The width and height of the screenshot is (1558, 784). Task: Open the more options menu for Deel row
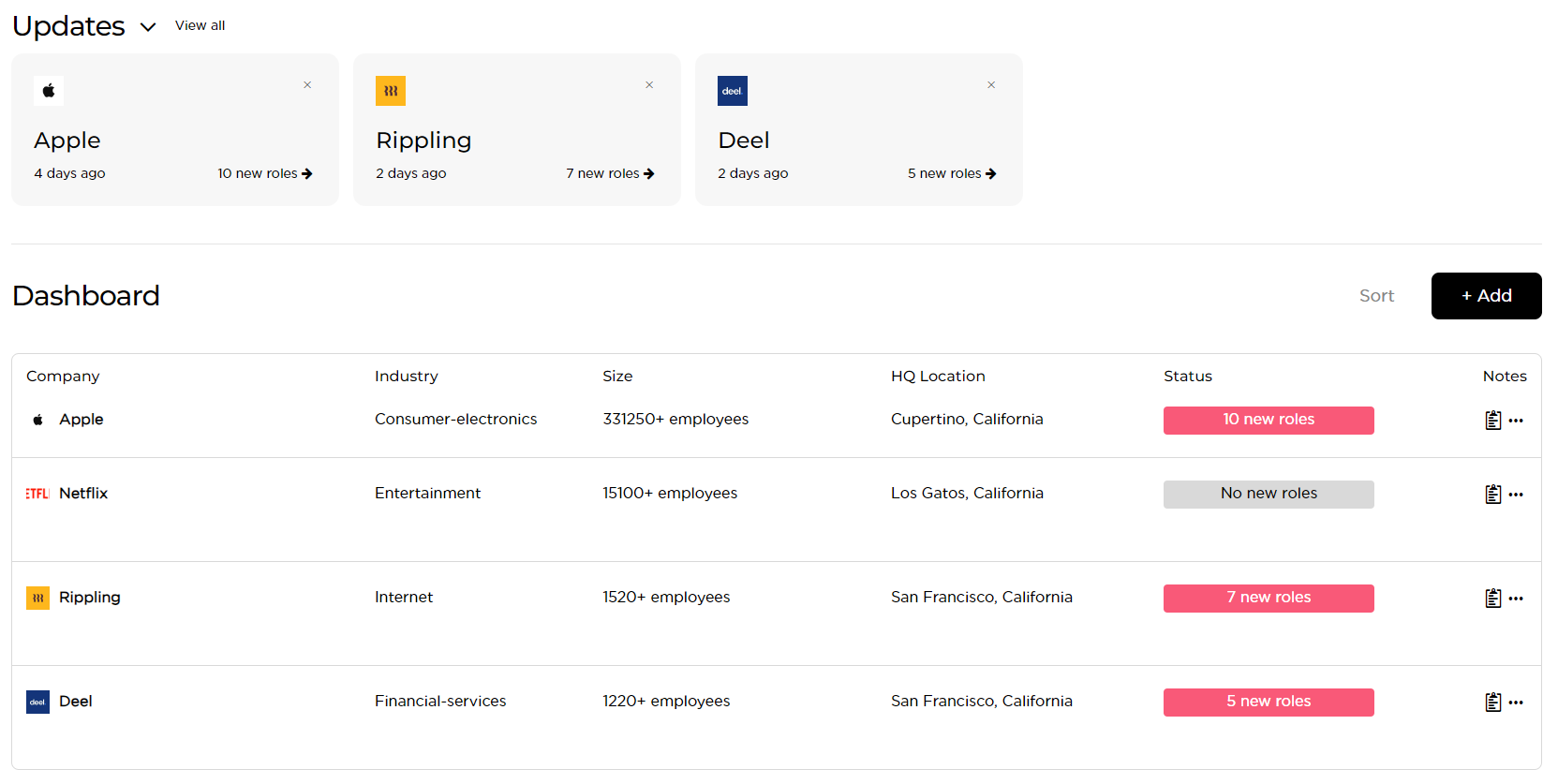point(1516,703)
